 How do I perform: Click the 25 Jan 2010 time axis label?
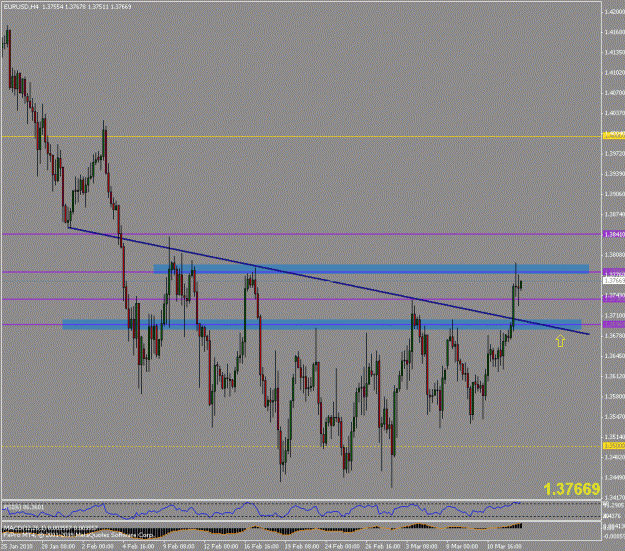click(x=16, y=546)
